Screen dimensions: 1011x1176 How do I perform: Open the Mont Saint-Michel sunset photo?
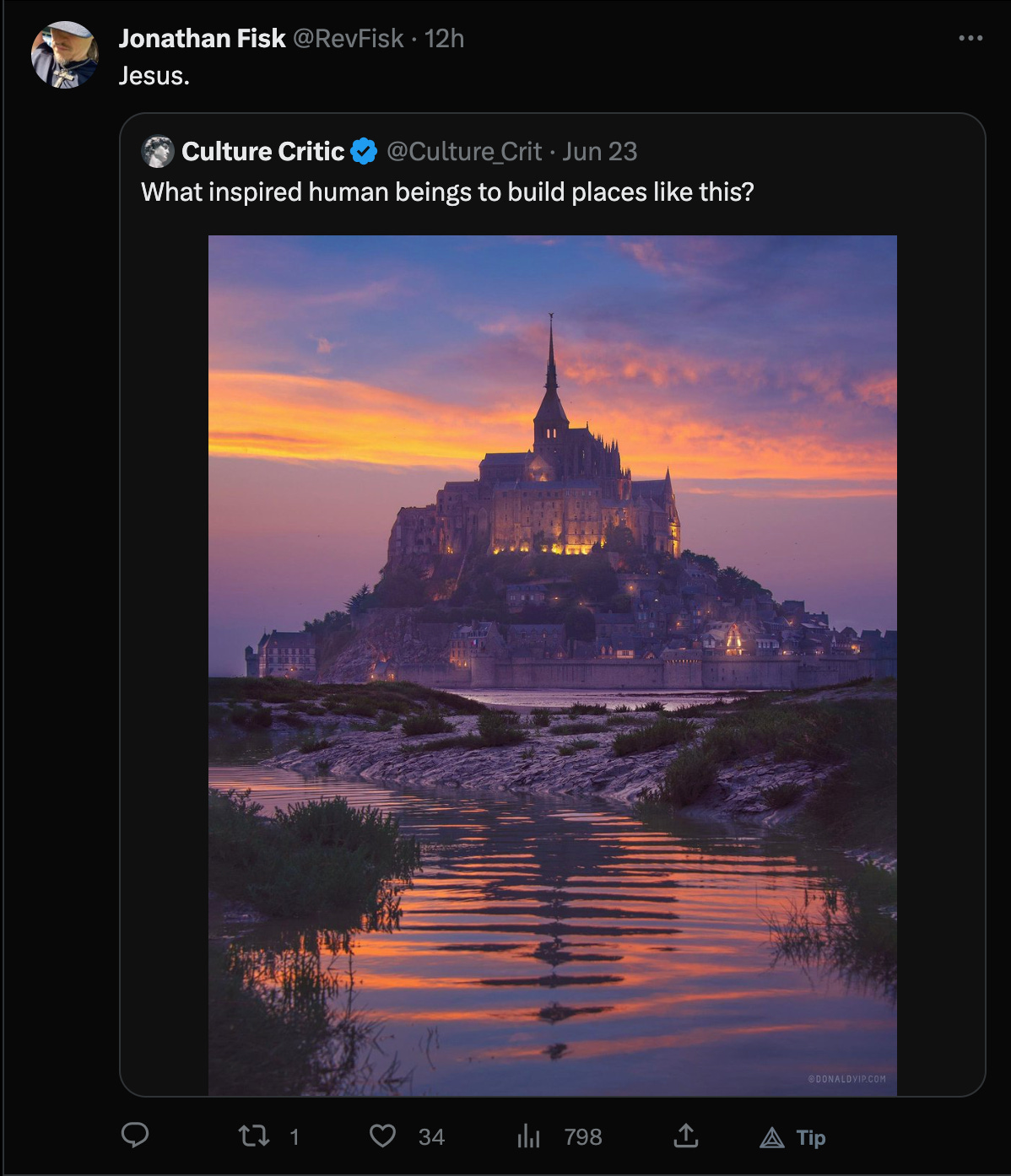coord(553,666)
